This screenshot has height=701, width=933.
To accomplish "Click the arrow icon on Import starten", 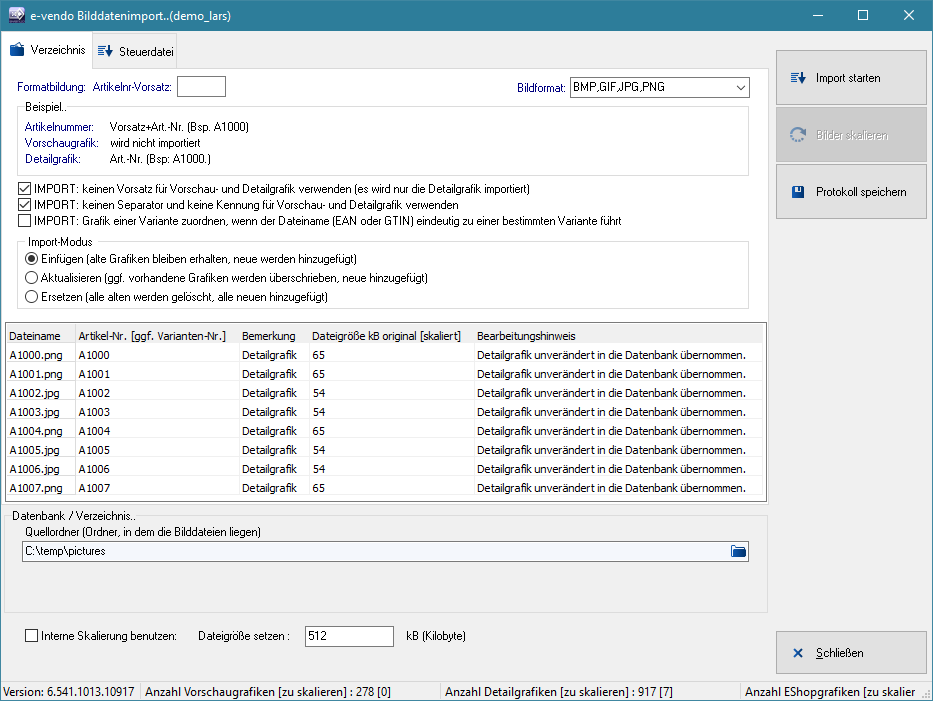I will pos(798,78).
